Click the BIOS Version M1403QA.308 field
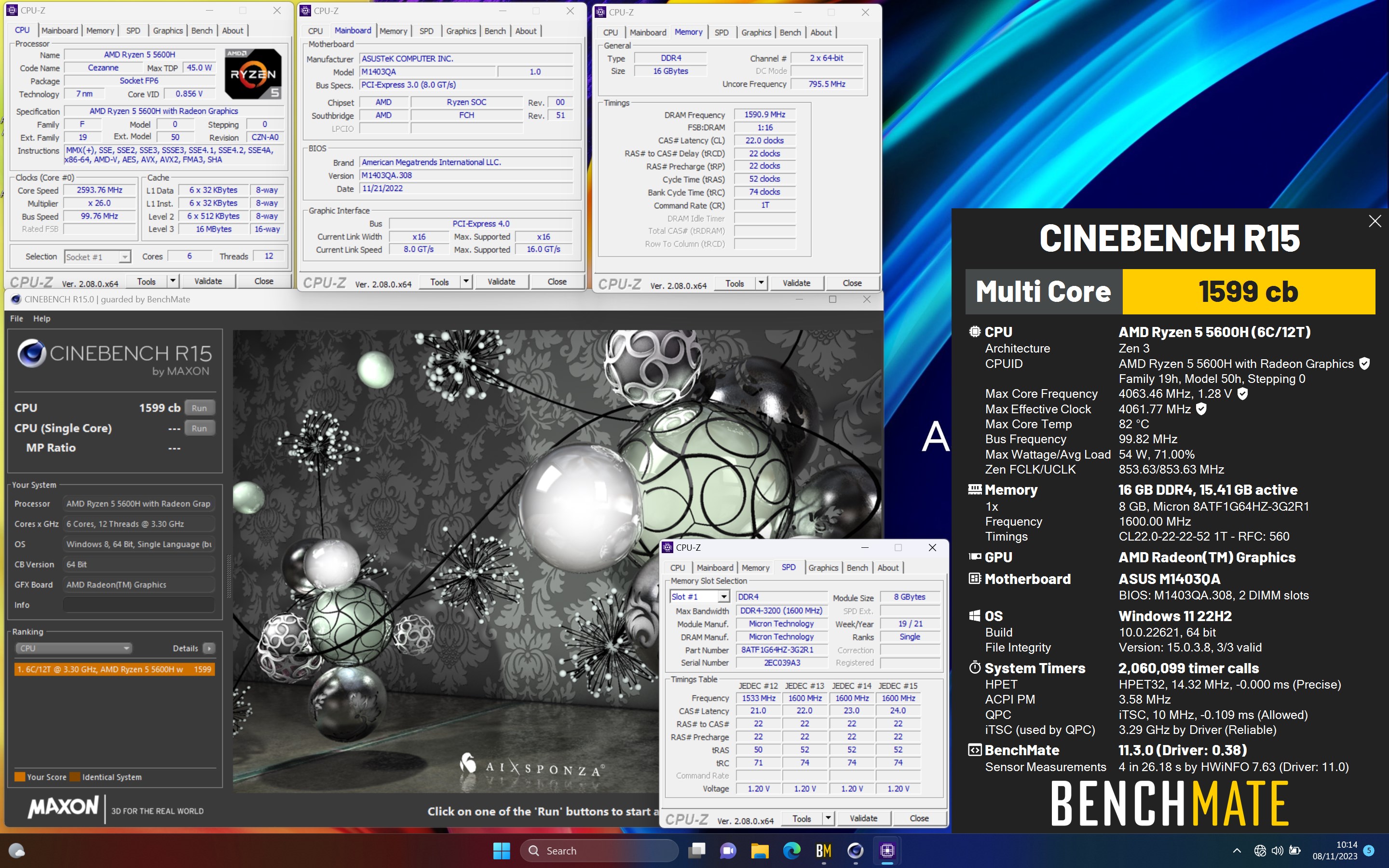 click(x=466, y=176)
